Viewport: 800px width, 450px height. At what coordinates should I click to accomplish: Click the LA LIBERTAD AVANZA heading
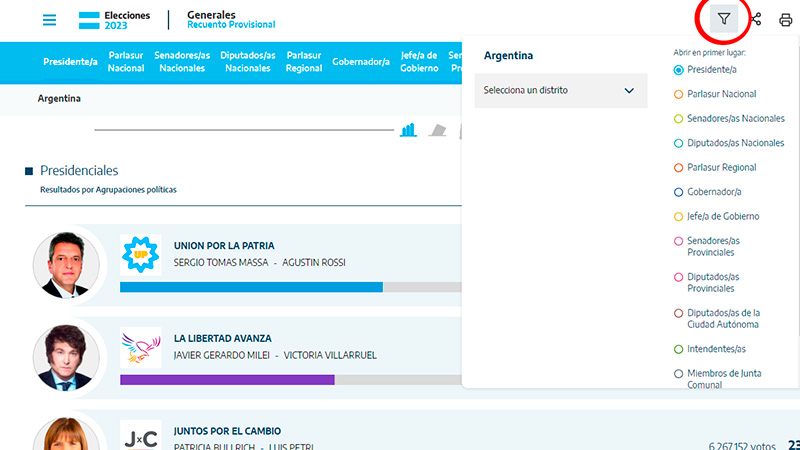[x=222, y=339]
